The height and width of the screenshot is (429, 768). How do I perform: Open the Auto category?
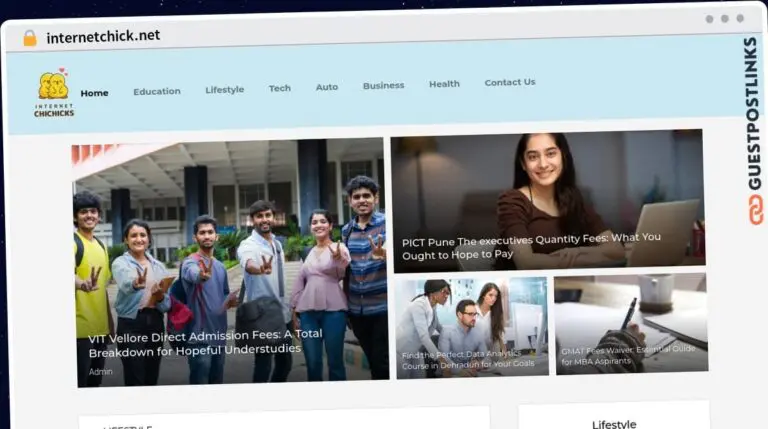(x=327, y=87)
